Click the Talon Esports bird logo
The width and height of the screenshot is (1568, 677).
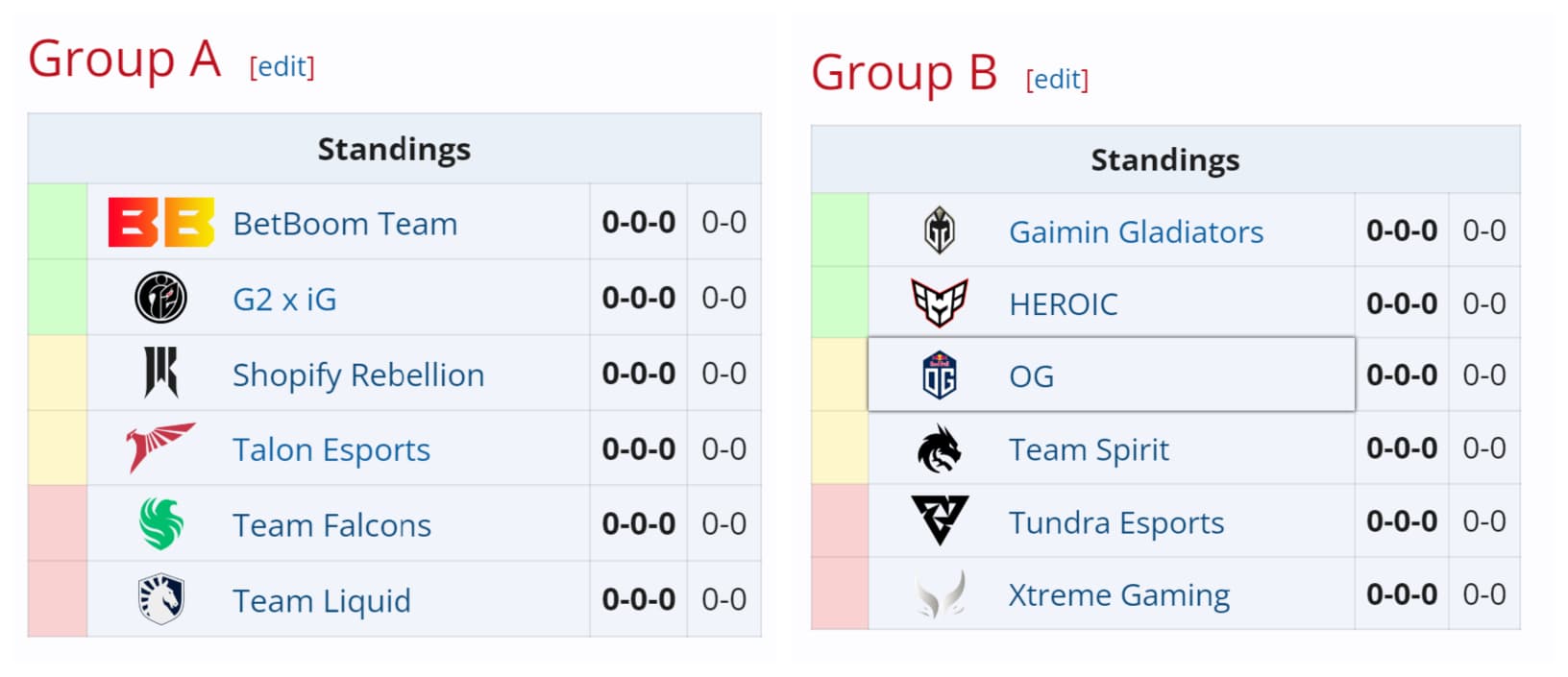[159, 447]
